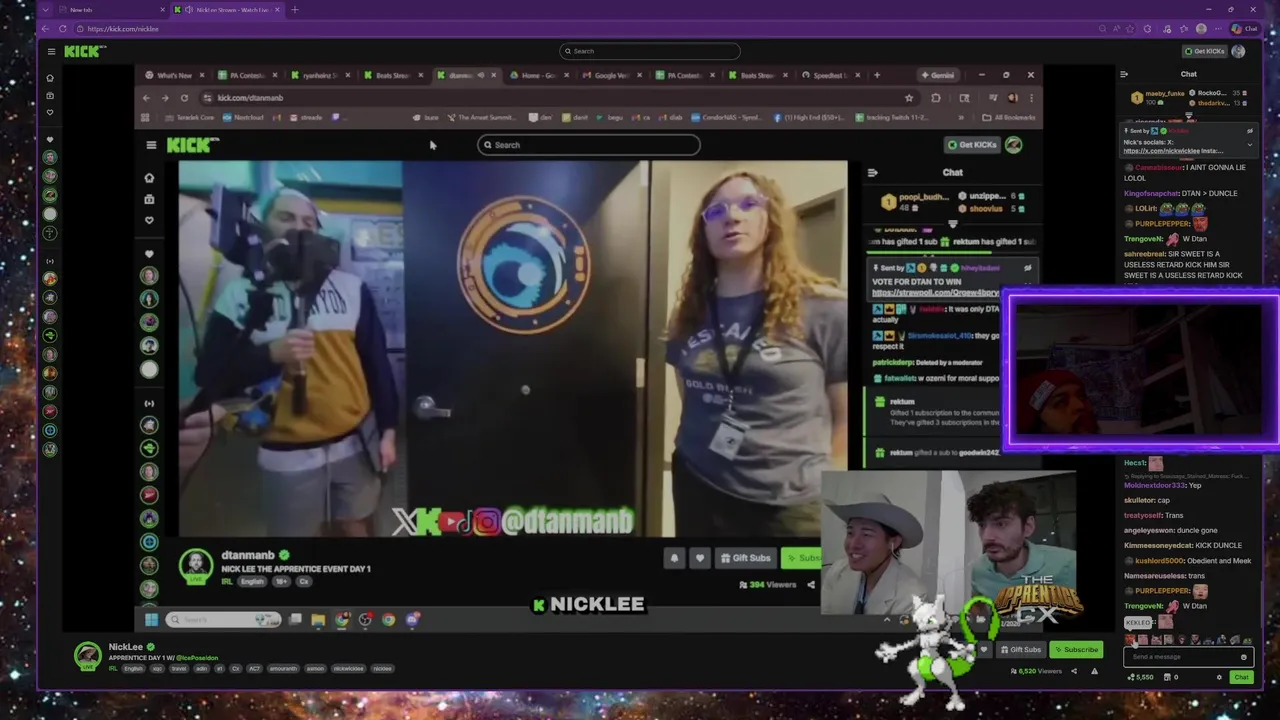Select the travel tag under NickLee

click(179, 668)
